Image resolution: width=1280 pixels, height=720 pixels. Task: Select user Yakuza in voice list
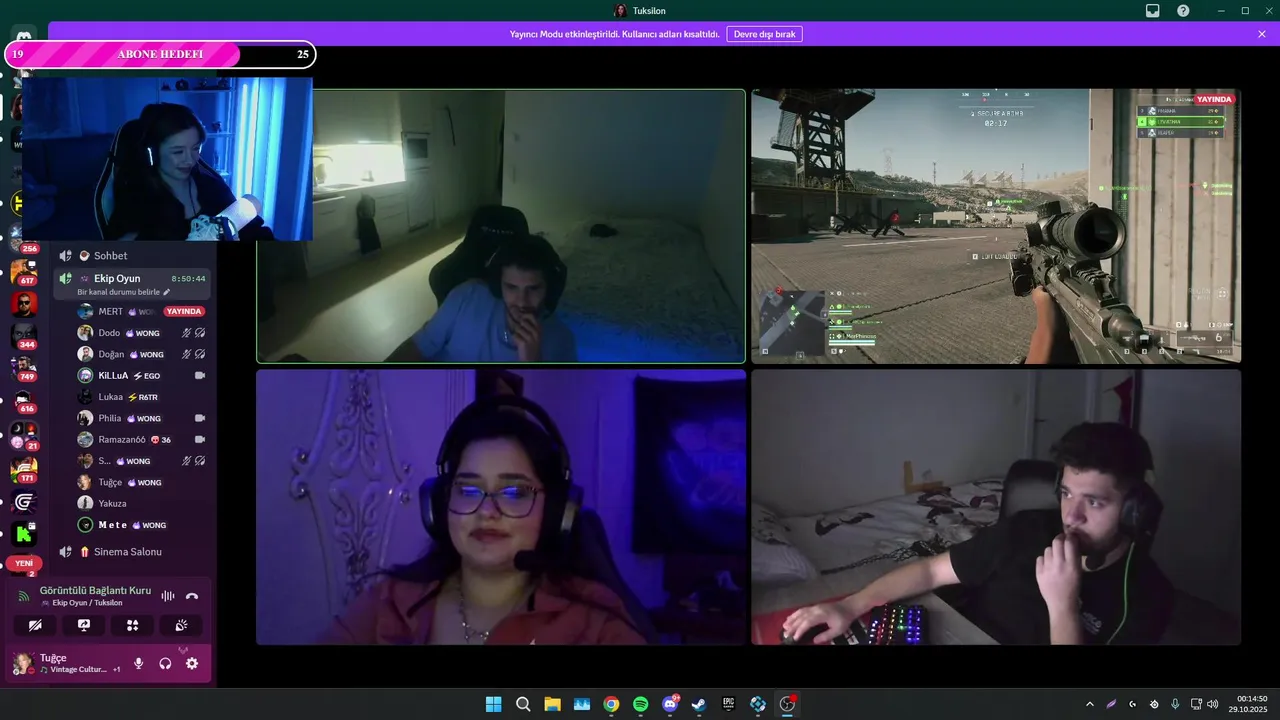click(x=141, y=503)
